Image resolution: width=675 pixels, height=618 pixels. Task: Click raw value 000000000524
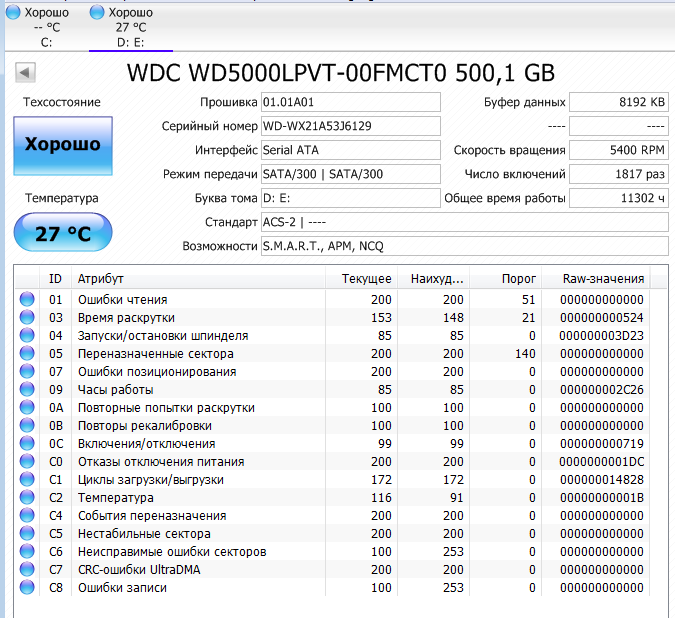coord(601,318)
